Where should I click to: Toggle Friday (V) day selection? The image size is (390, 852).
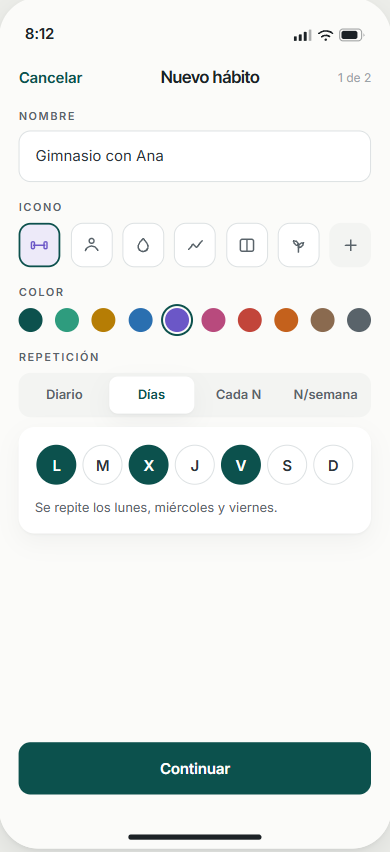tap(241, 465)
